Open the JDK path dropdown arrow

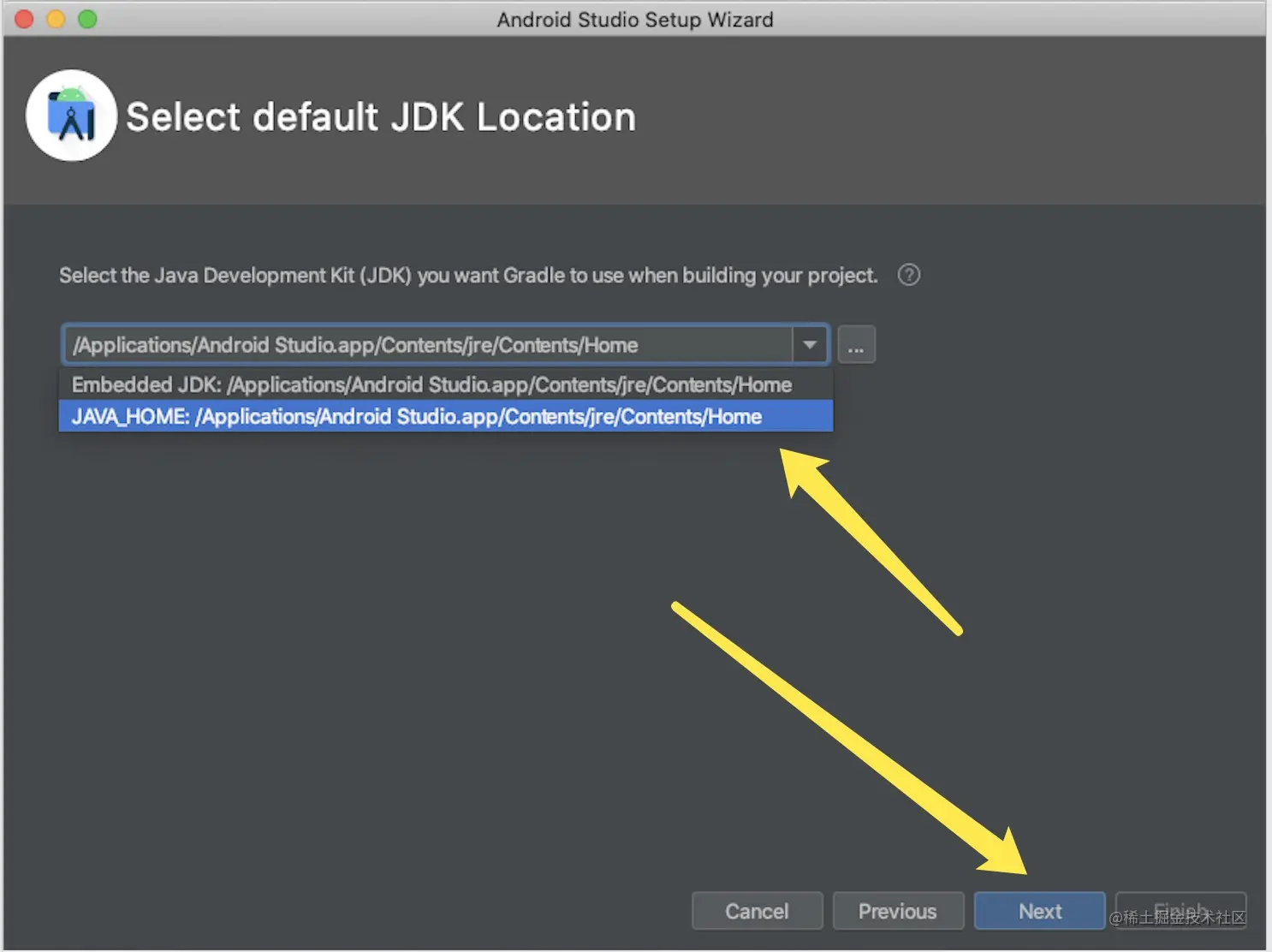click(810, 345)
